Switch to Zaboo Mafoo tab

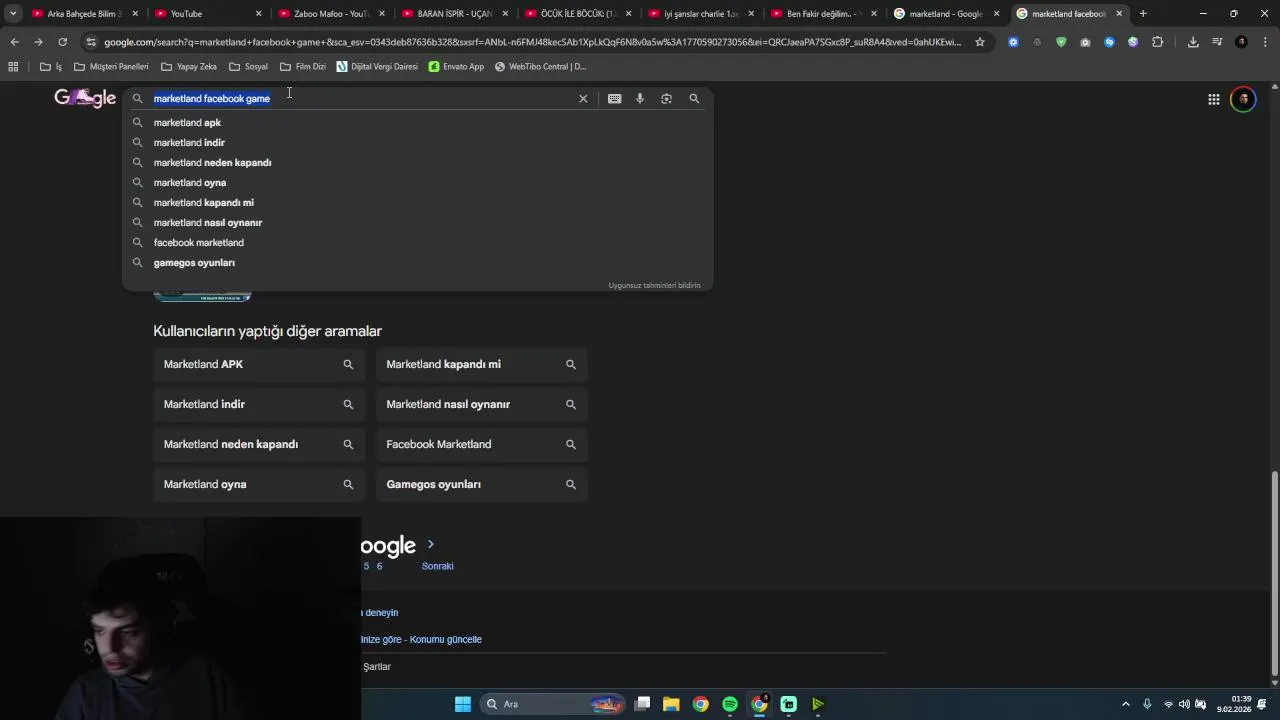click(x=332, y=14)
